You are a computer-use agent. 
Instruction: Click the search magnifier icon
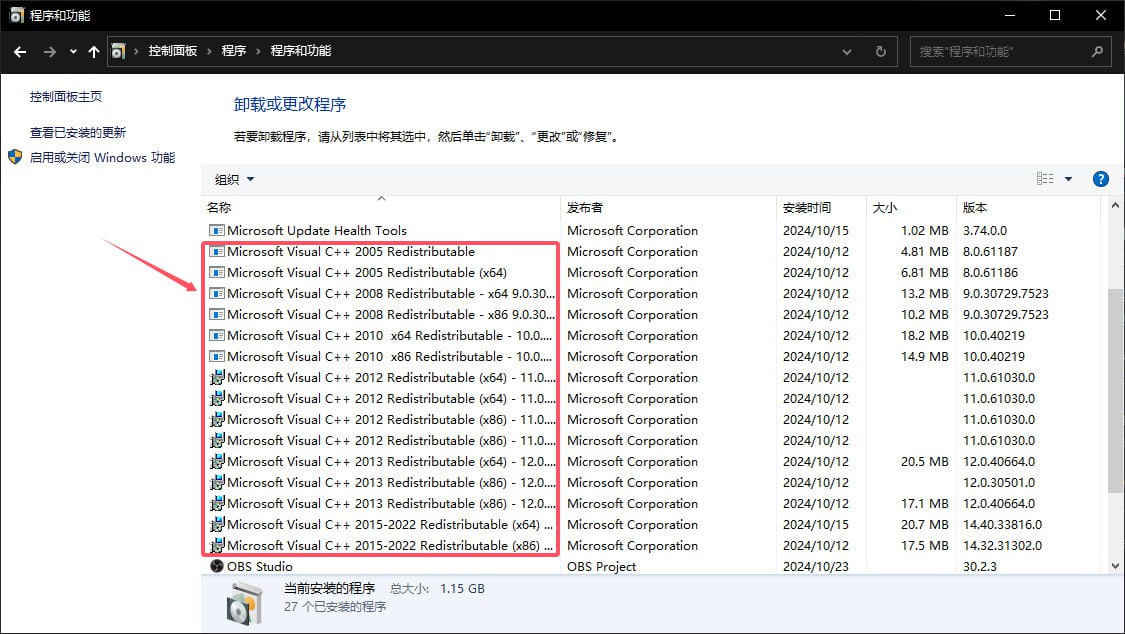click(1097, 52)
